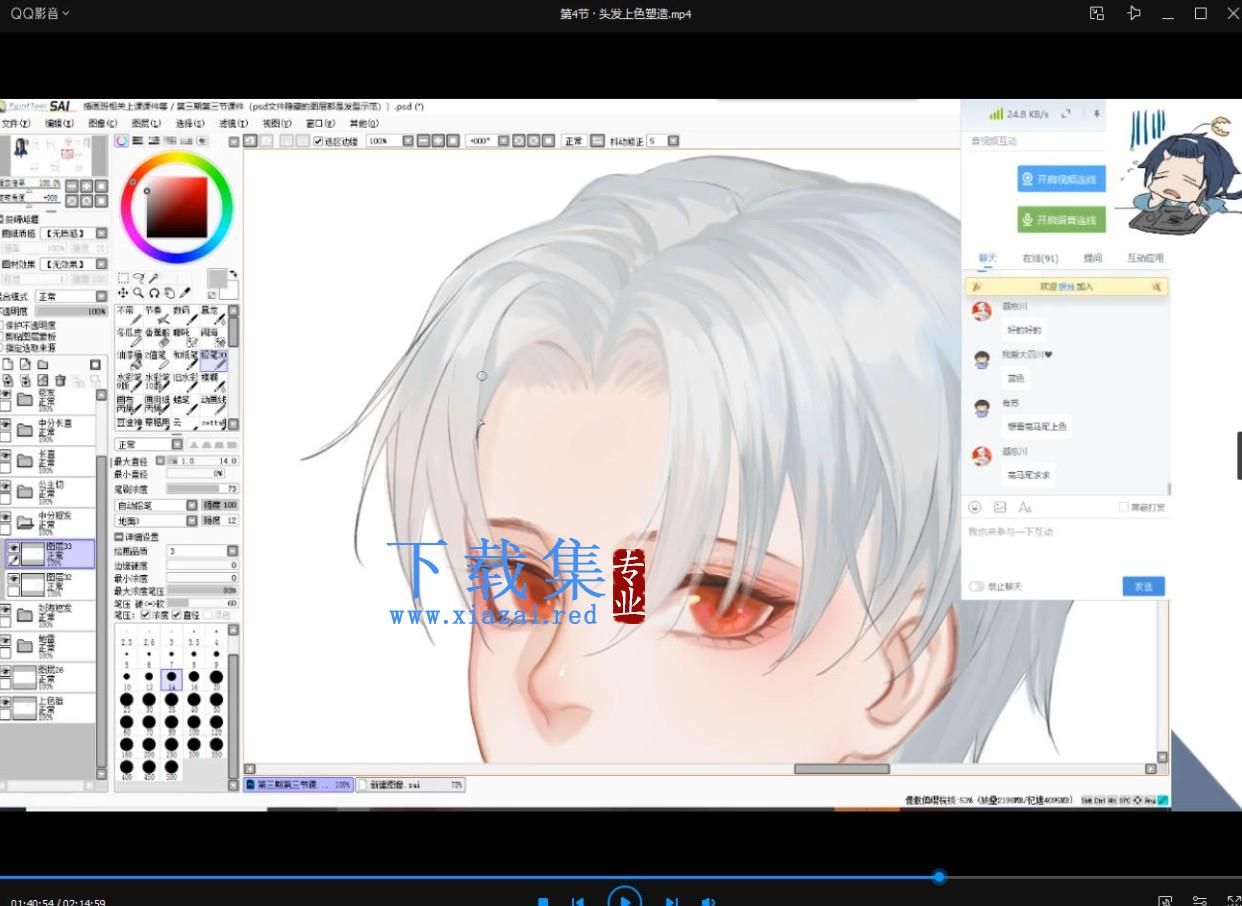Open the QQ影音 main menu dropdown
Viewport: 1242px width, 906px height.
[40, 14]
